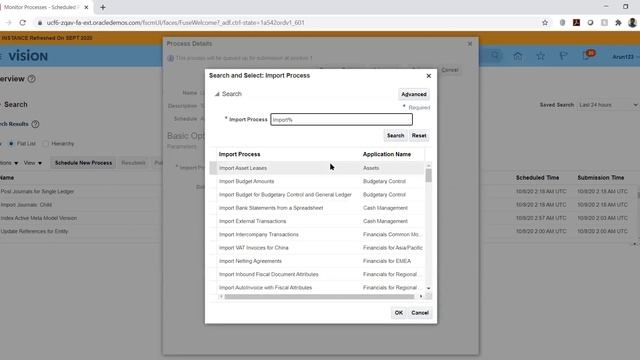Reset the import process search
640x360 pixels.
419,136
